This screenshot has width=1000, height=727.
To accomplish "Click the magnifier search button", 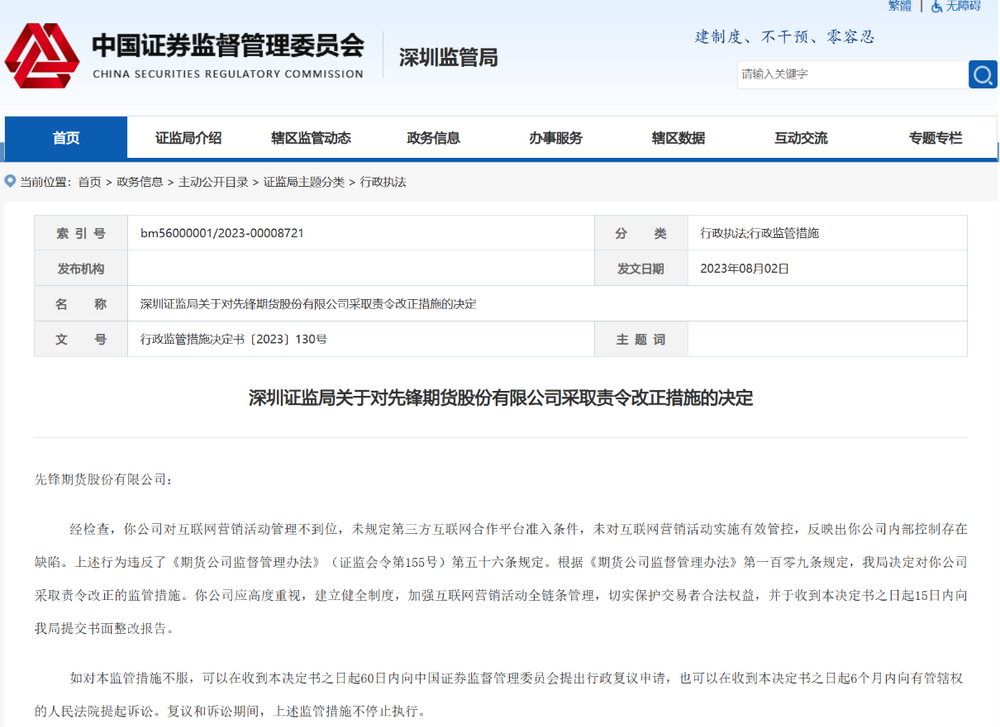I will [x=982, y=74].
